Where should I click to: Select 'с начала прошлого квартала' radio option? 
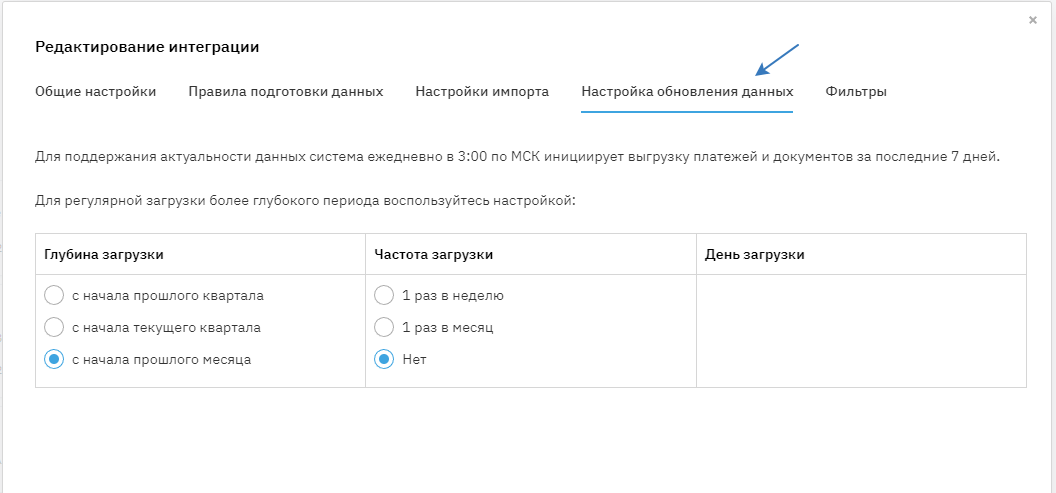[x=54, y=295]
